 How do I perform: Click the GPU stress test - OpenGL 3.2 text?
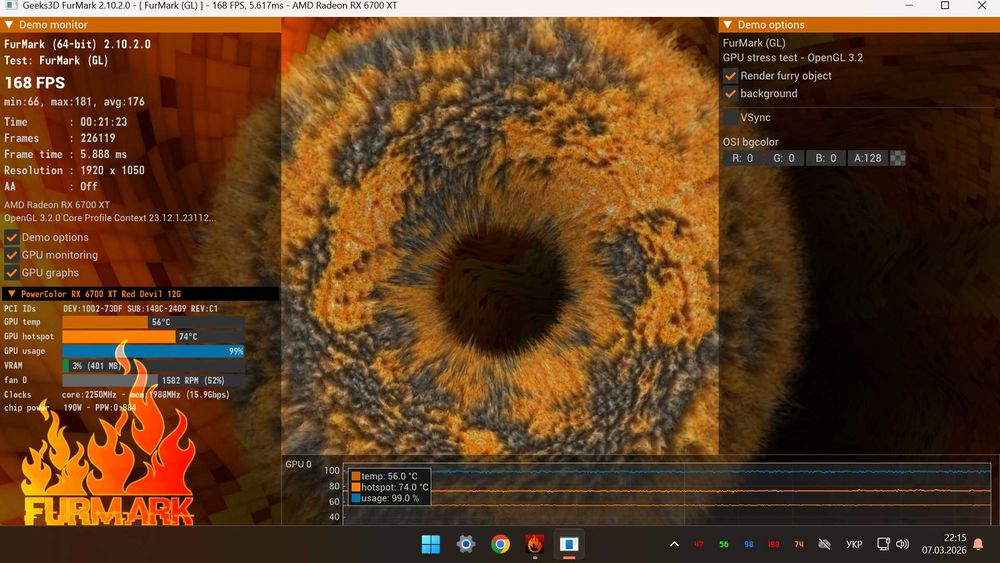(793, 57)
